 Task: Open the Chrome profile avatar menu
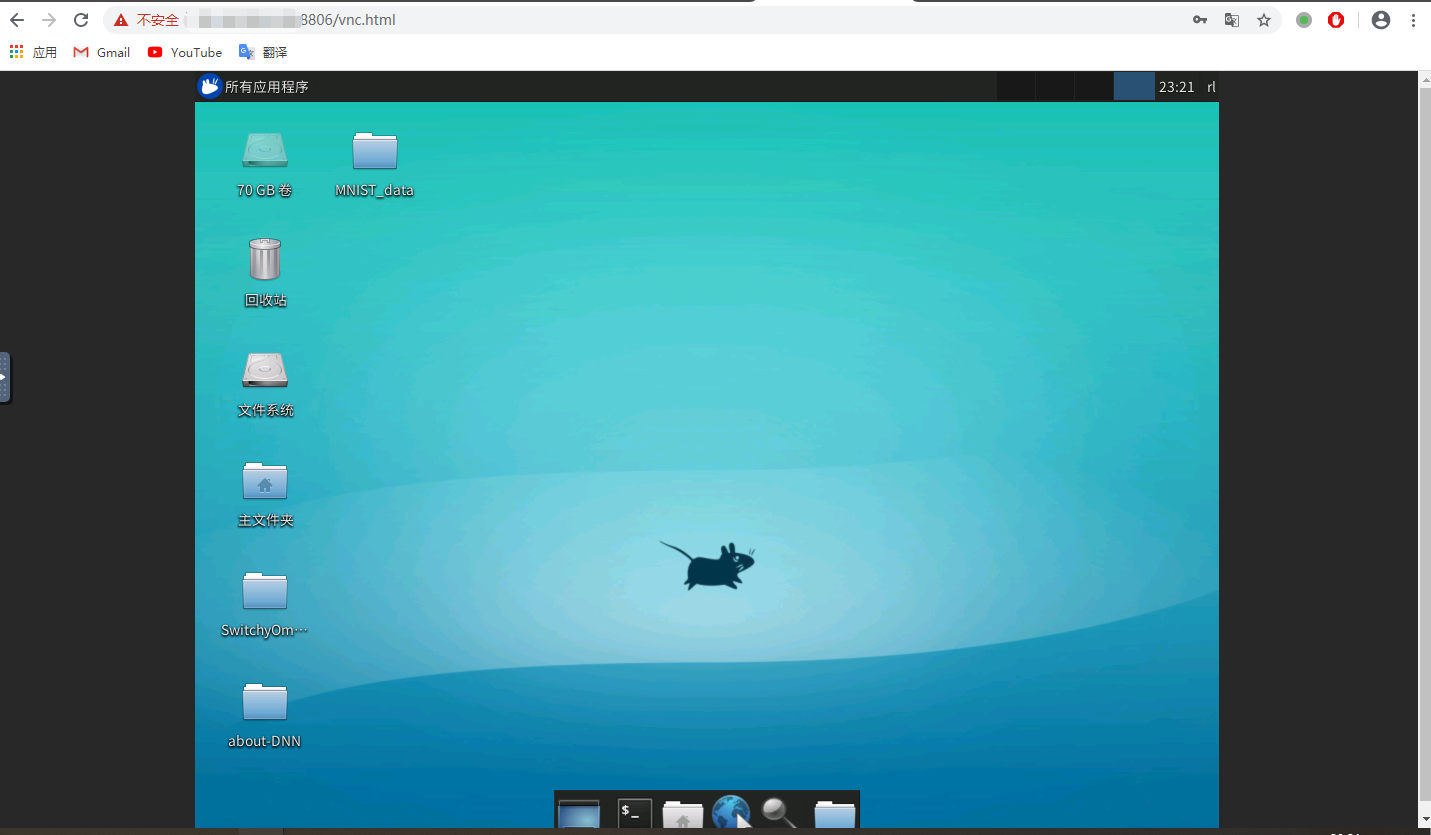point(1381,20)
